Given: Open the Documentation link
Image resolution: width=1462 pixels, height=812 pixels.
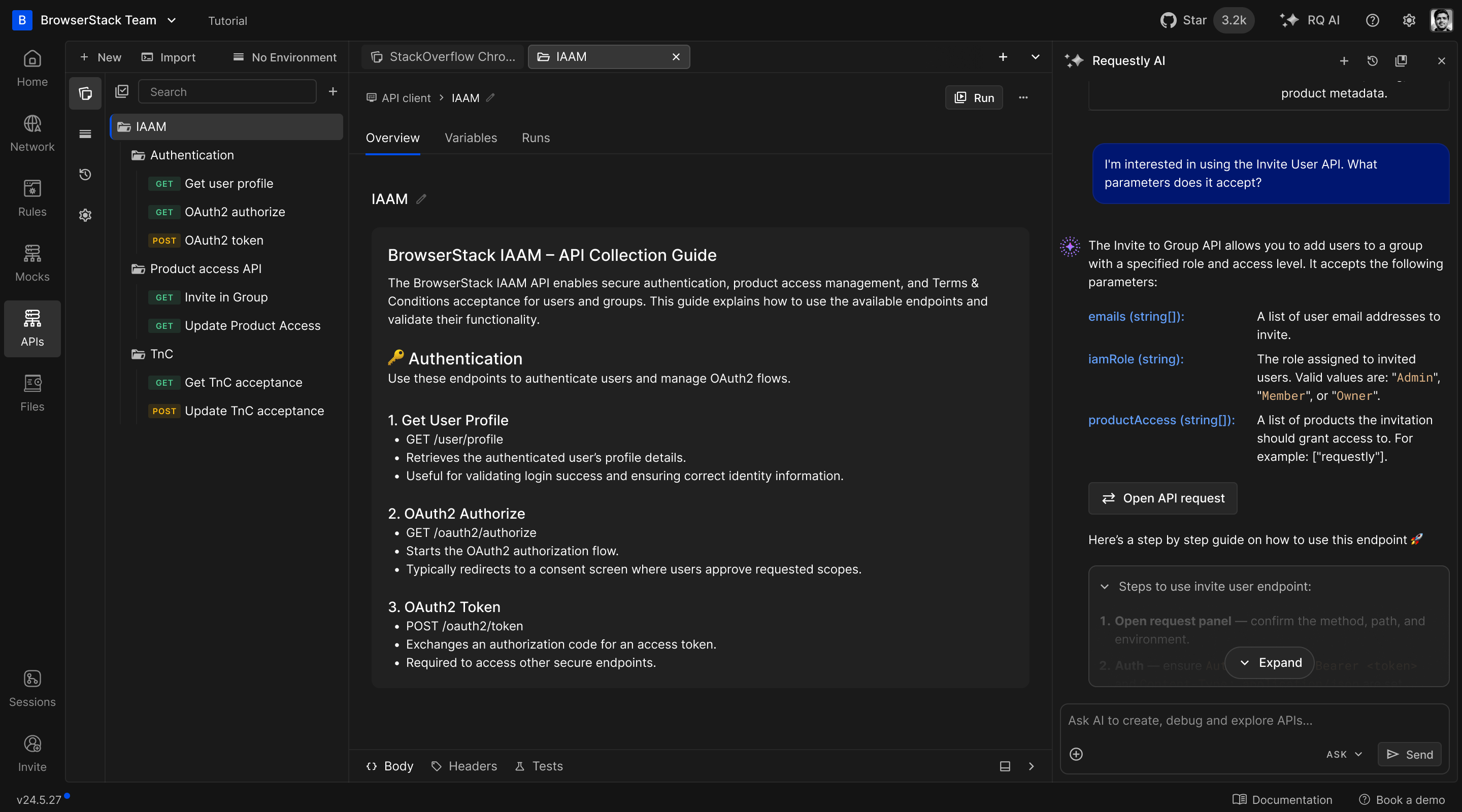Looking at the screenshot, I should [x=1282, y=799].
